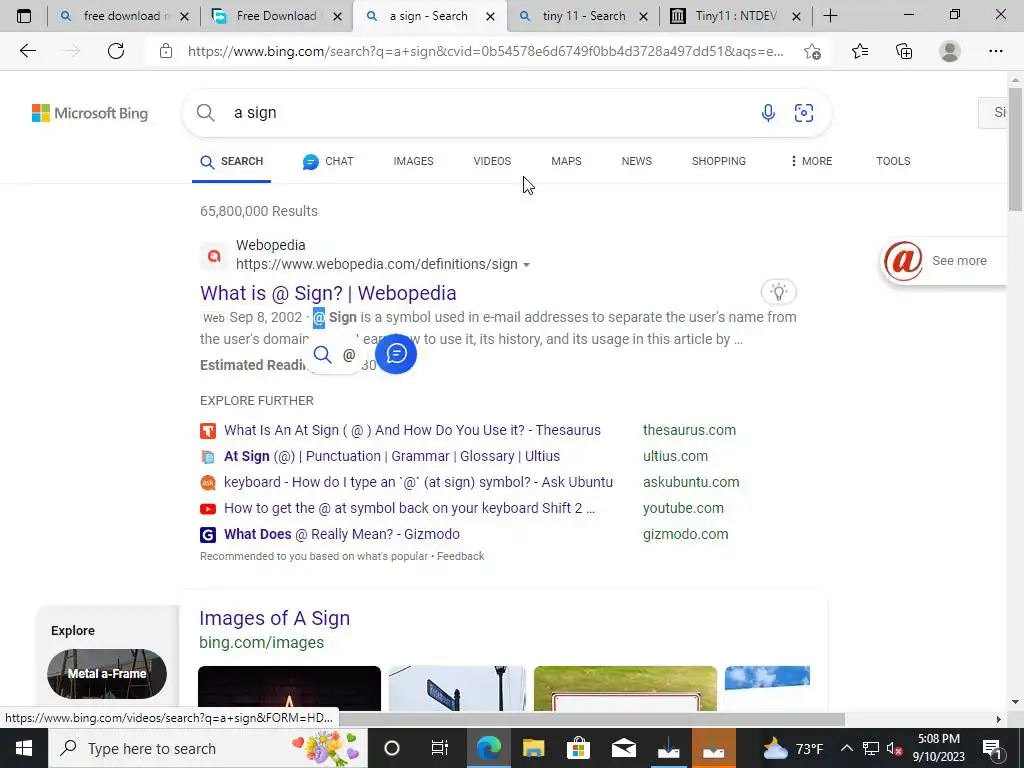Switch to the MAPS tab
The width and height of the screenshot is (1024, 768).
tap(566, 161)
